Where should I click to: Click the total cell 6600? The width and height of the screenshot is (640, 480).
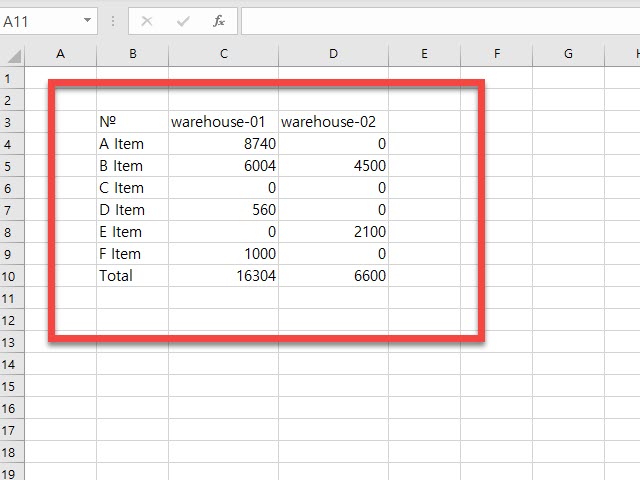tap(333, 276)
